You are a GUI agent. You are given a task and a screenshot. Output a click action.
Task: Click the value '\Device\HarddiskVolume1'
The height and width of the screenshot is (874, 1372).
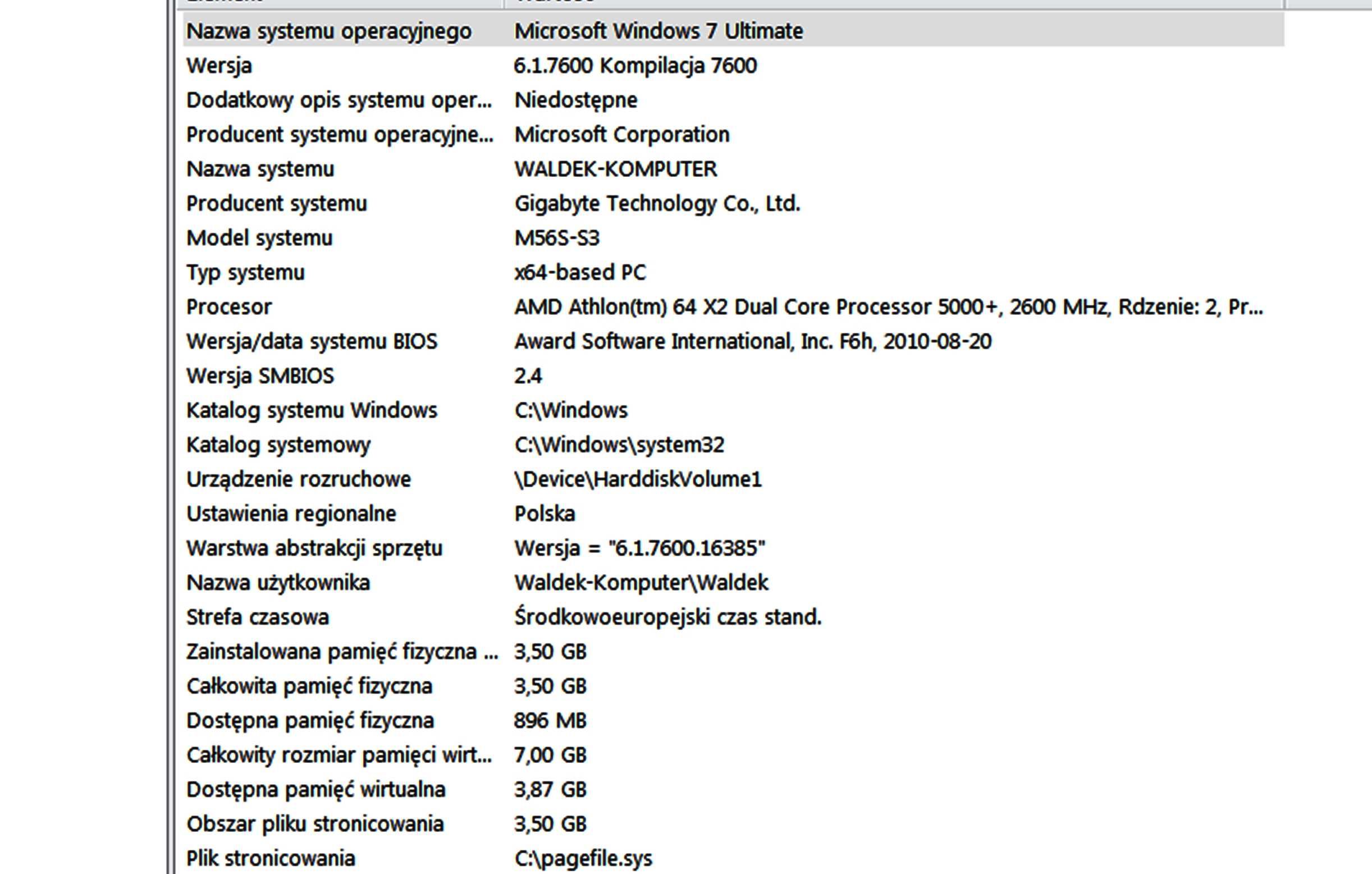(638, 480)
